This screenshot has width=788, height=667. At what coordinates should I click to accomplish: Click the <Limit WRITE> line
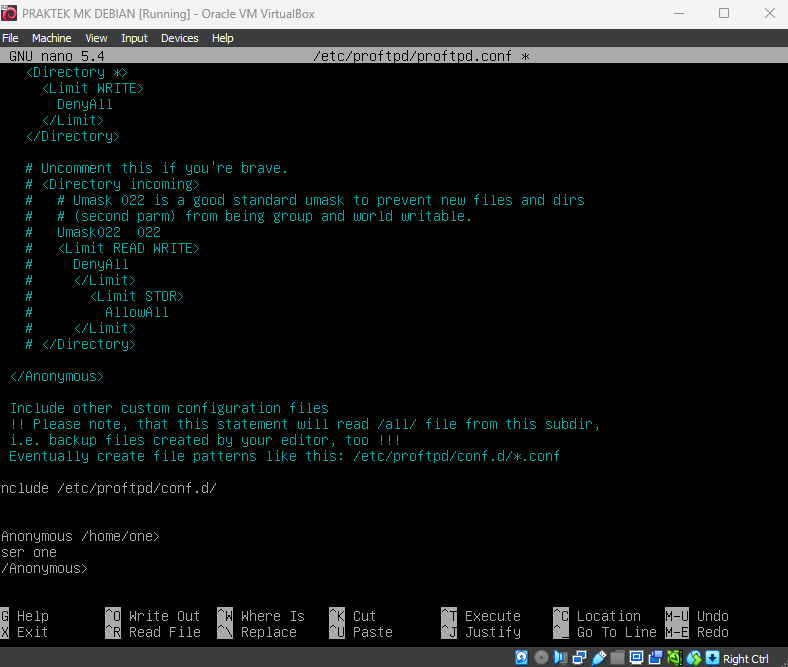(92, 88)
